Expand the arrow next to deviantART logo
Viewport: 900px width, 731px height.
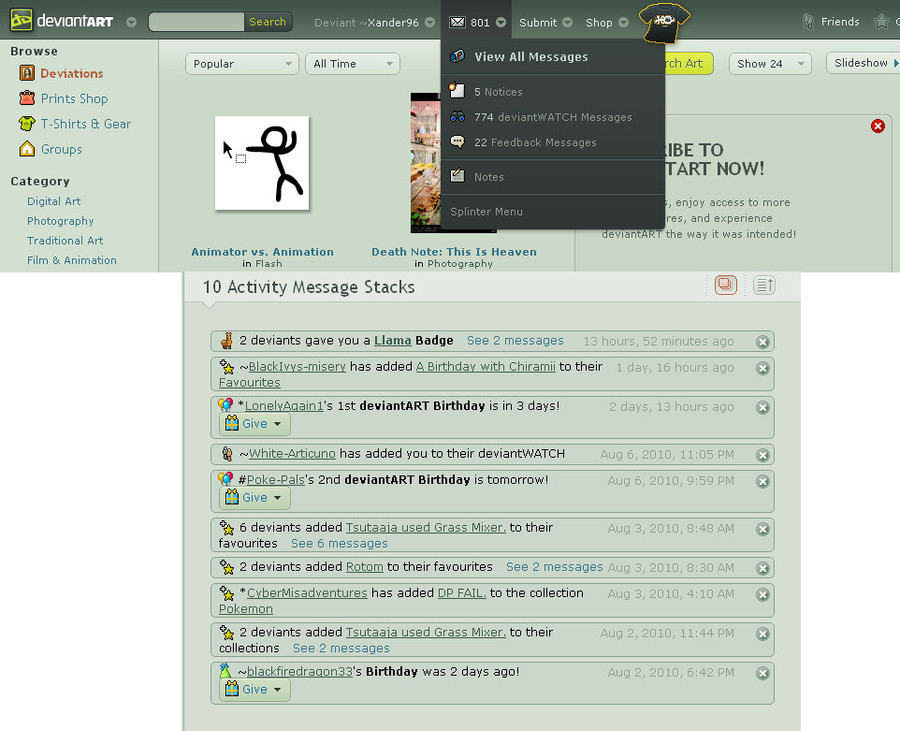pos(131,22)
